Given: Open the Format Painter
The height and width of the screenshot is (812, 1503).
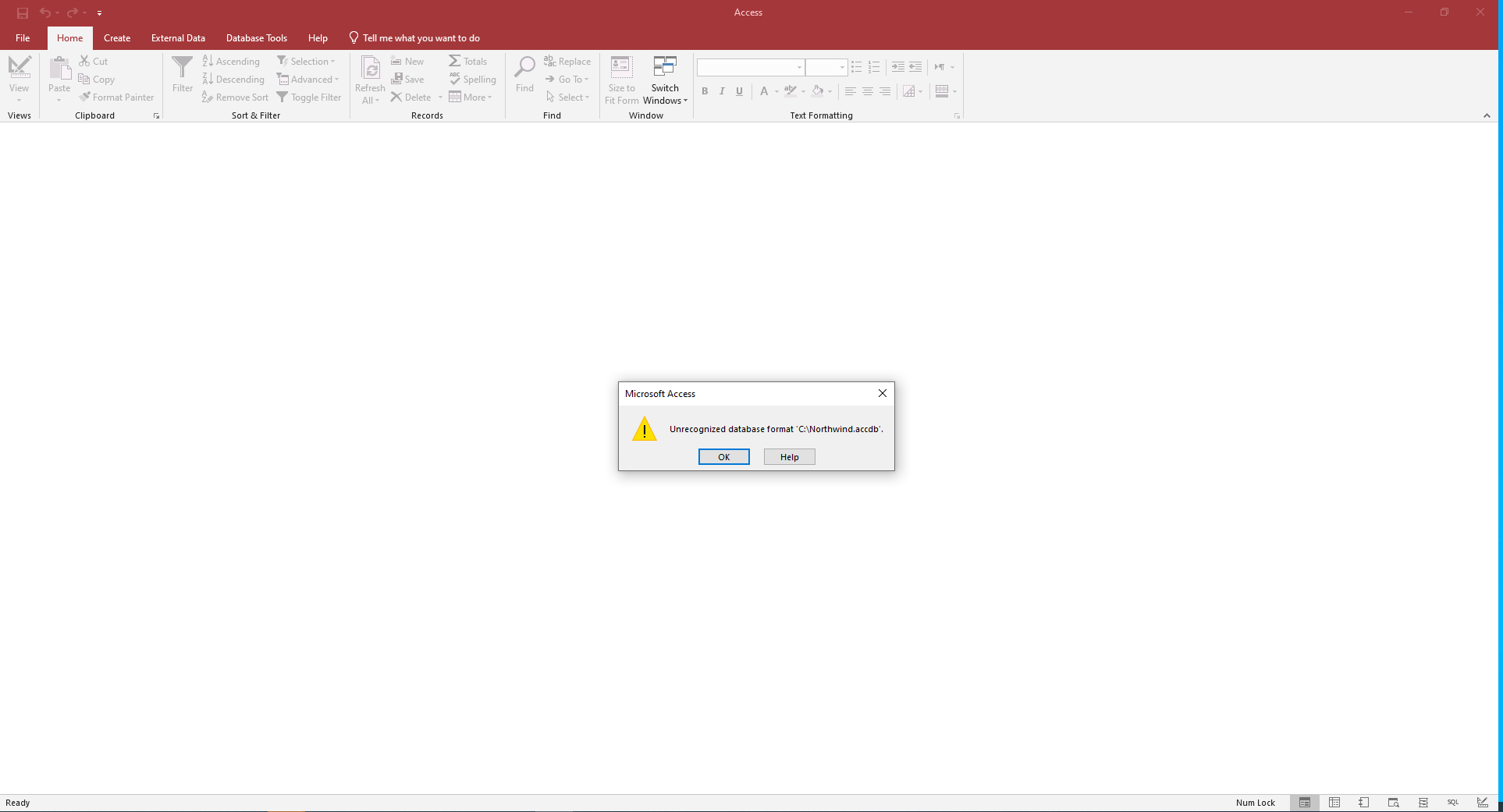Looking at the screenshot, I should point(116,97).
